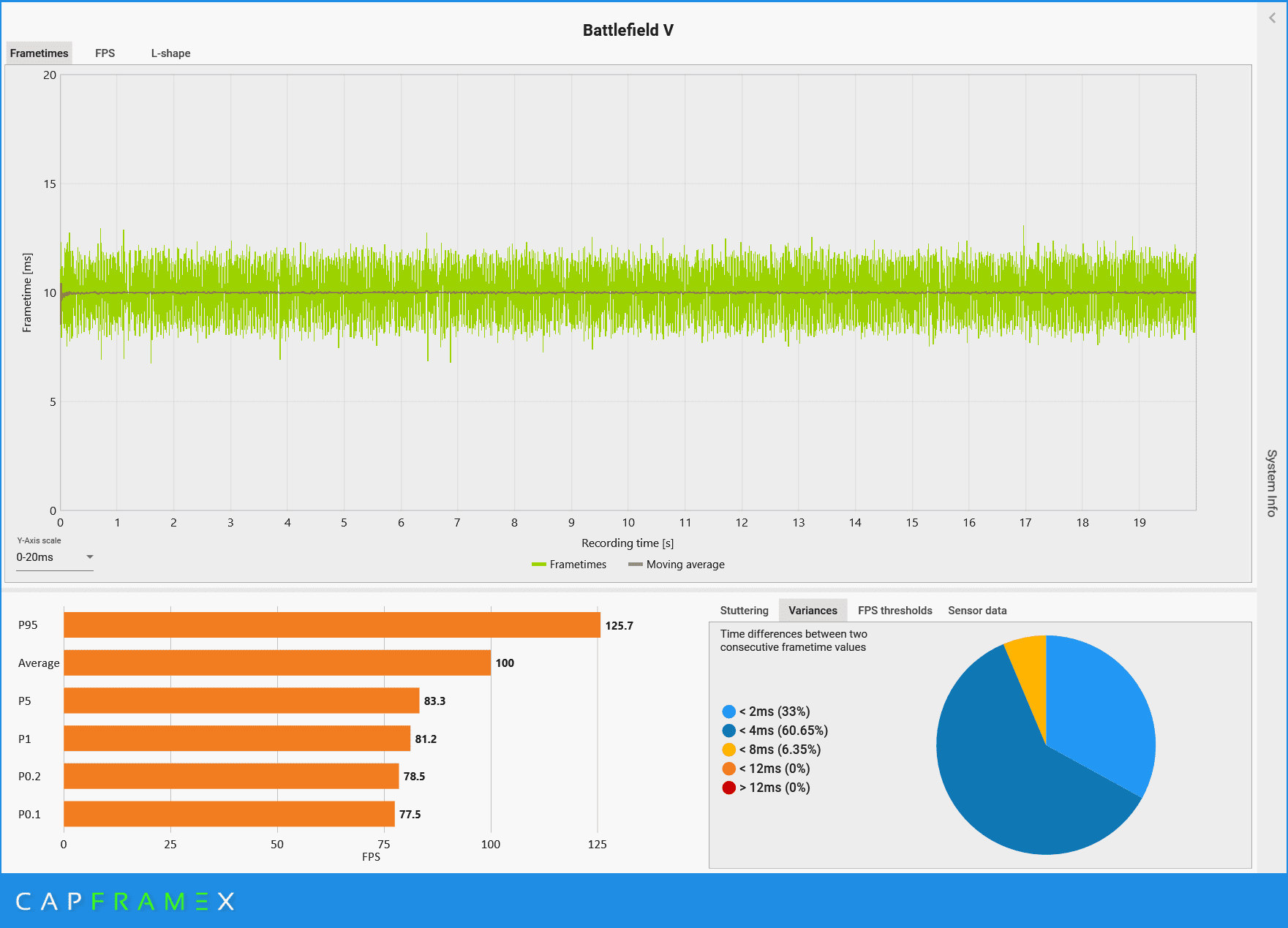Screen dimensions: 1288x928
Task: Click the < 8ms yellow legend dot
Action: point(728,750)
